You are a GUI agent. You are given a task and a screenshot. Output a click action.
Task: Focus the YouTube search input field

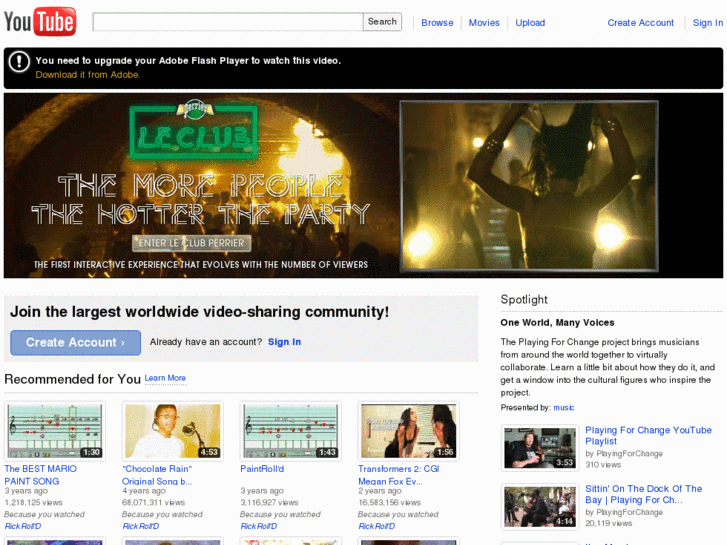click(227, 22)
